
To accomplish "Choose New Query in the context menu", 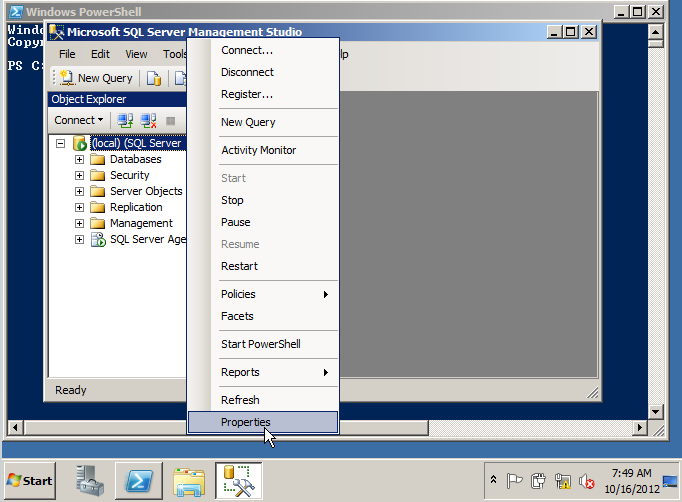I will 263,122.
